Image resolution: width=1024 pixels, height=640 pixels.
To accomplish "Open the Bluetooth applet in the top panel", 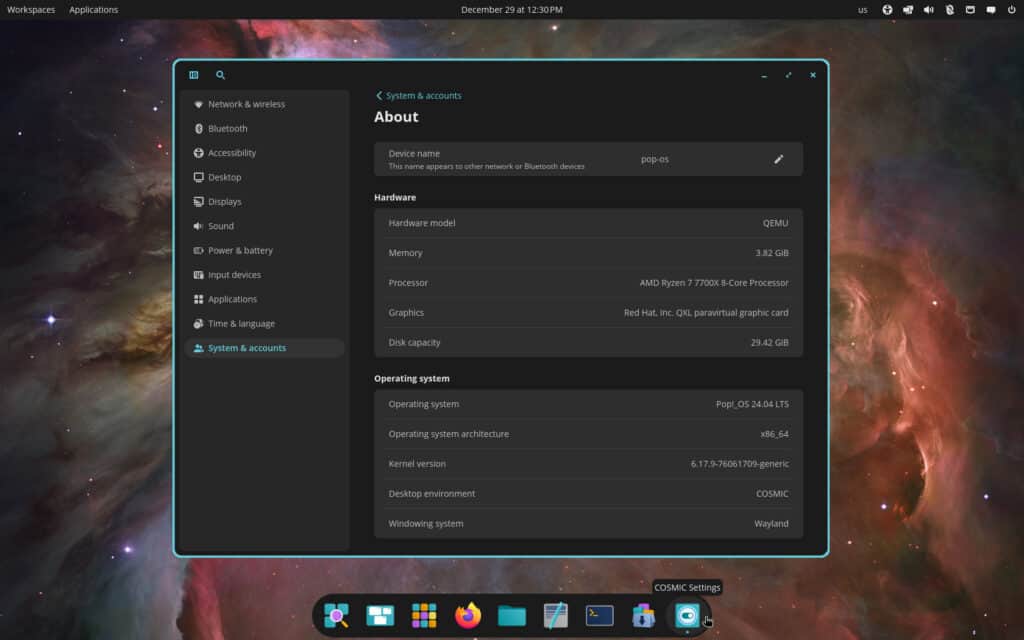I will [950, 10].
